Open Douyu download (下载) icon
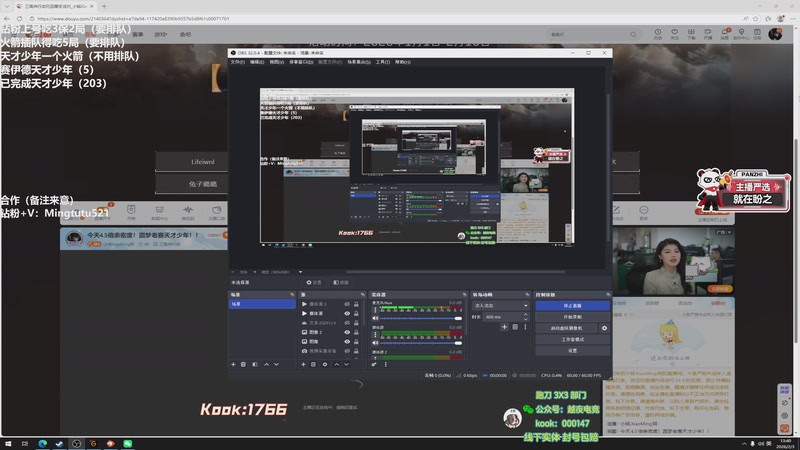This screenshot has width=800, height=450. point(691,34)
